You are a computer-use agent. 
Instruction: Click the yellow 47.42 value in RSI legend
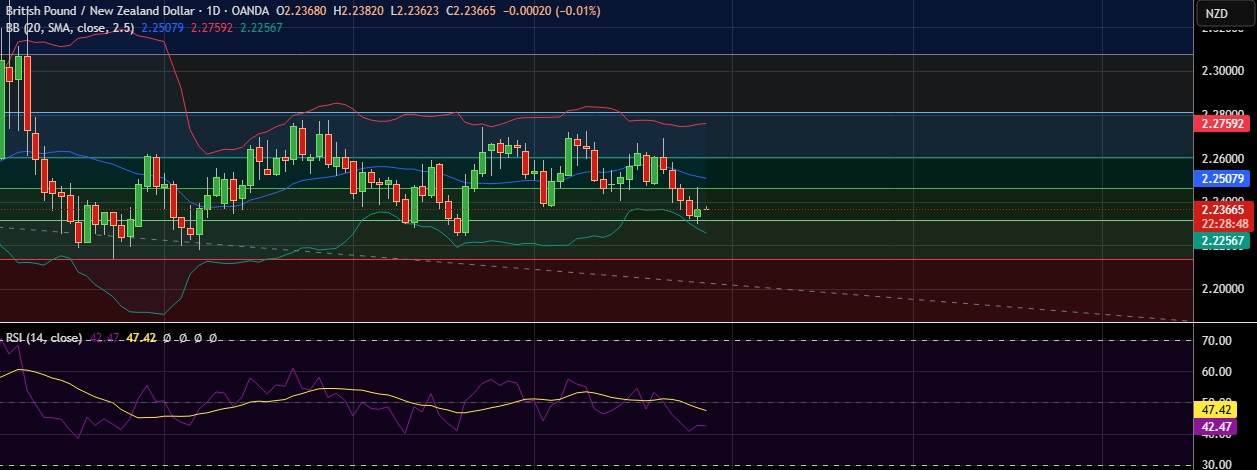pos(141,338)
